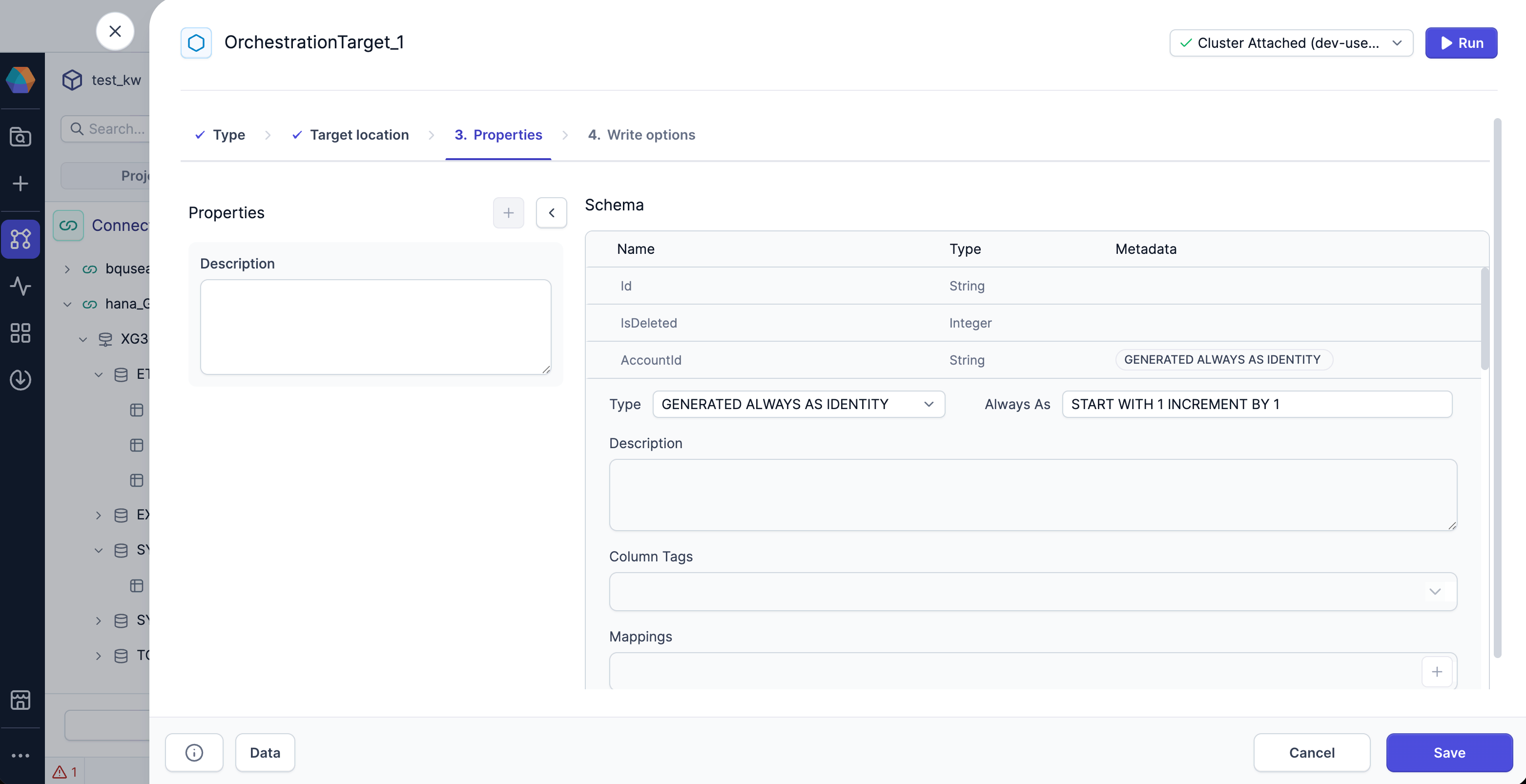Open the GENERATED ALWAYS AS IDENTITY Type dropdown

point(799,404)
